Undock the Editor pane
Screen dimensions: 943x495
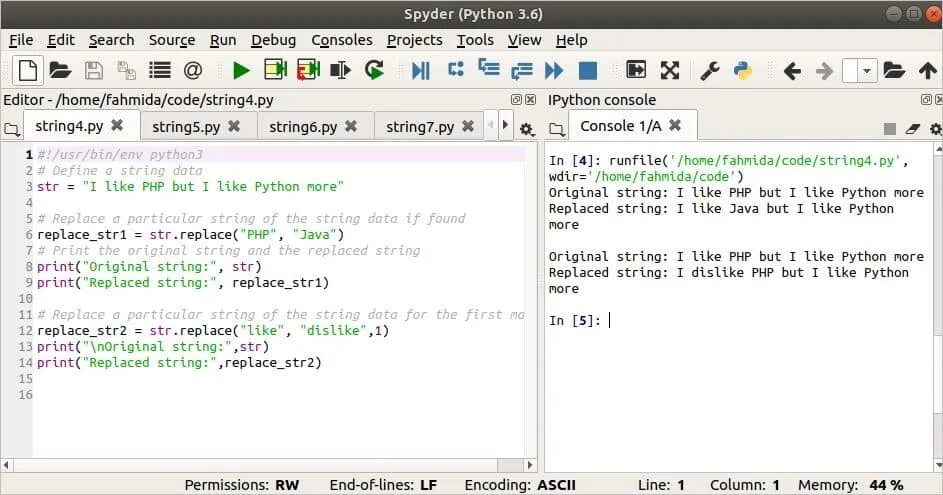tap(516, 100)
